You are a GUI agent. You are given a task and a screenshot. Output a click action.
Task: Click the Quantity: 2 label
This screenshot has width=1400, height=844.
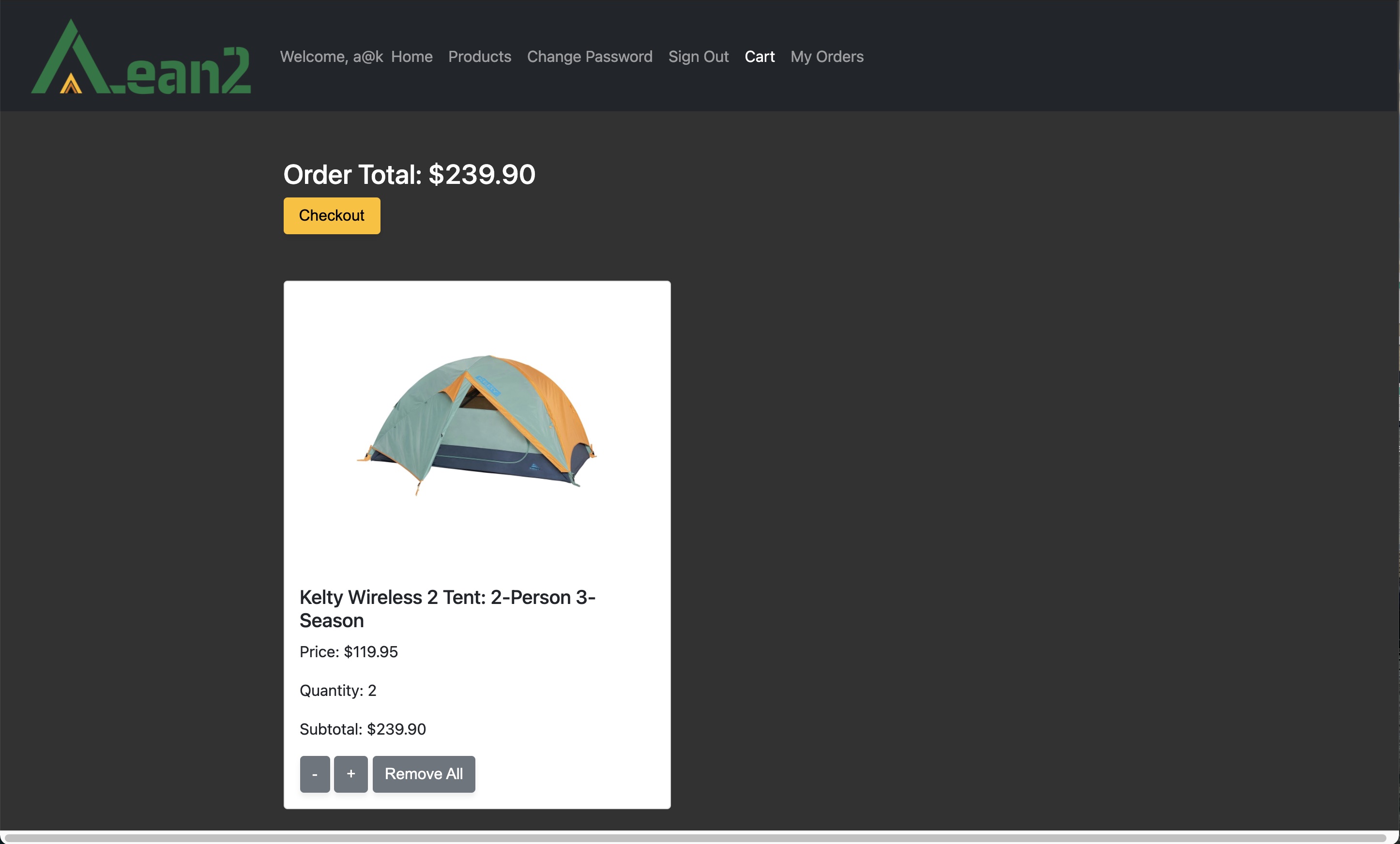point(337,691)
